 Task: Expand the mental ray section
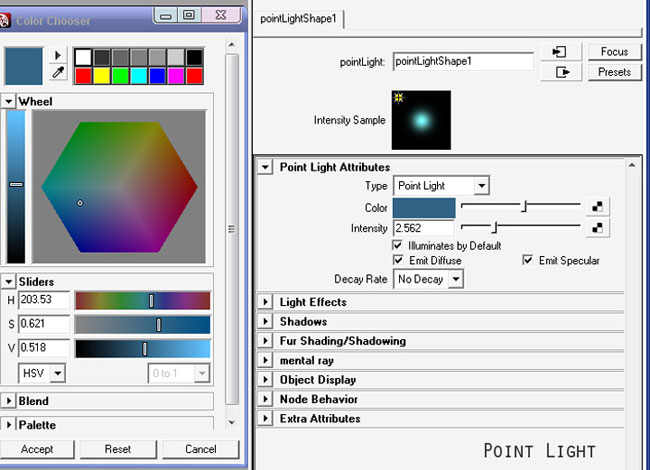[265, 360]
